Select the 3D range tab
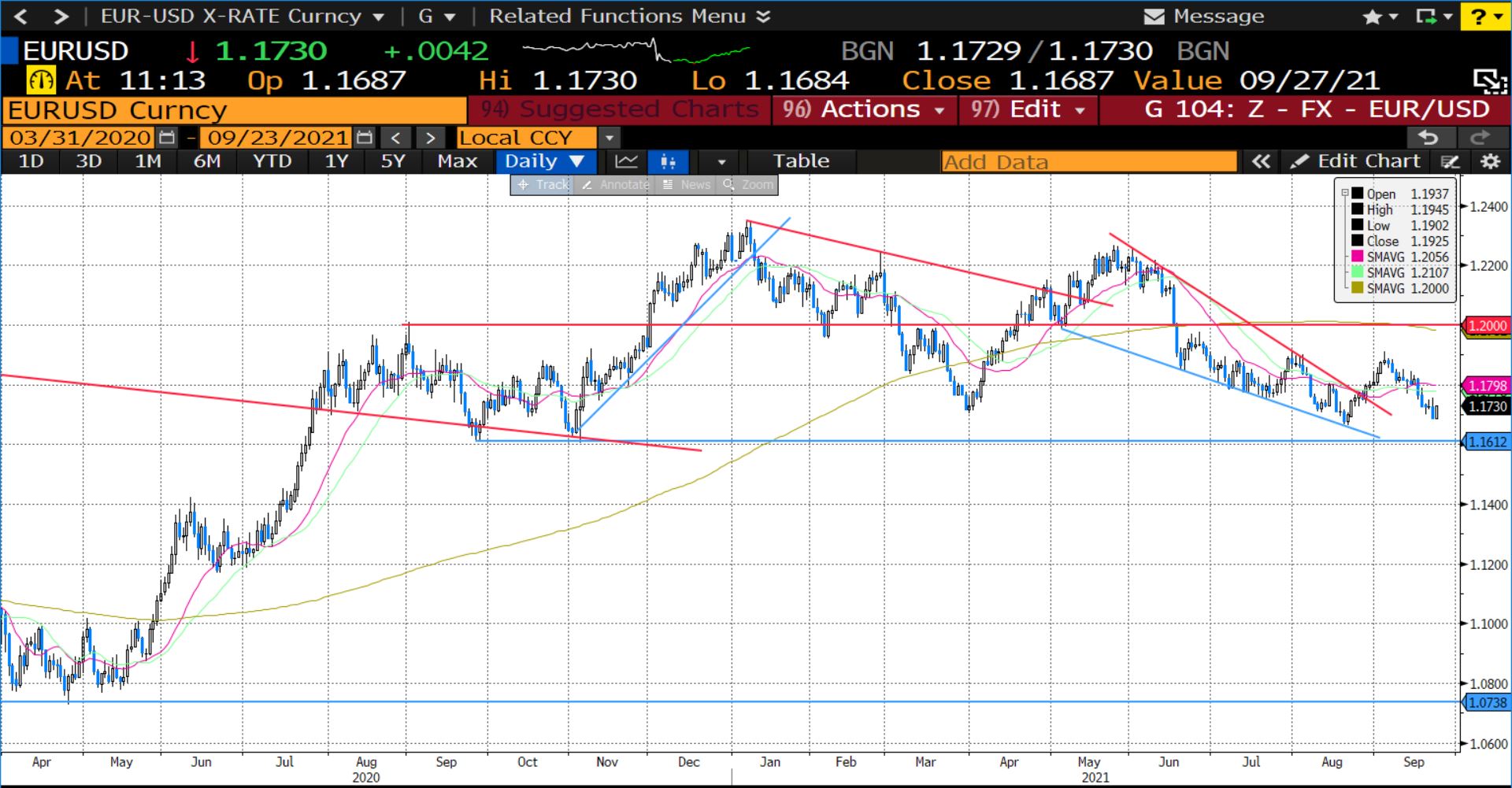 88,161
